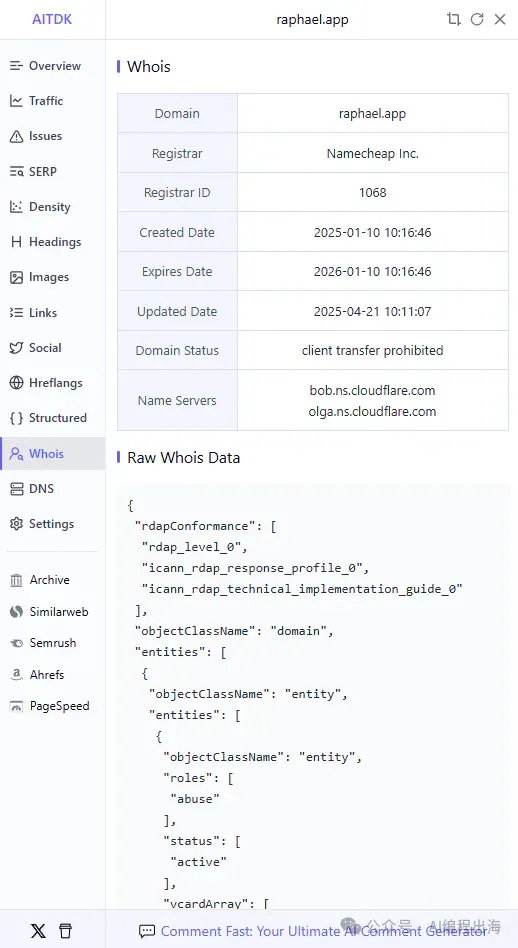Click the AITDK logo title
The image size is (518, 948).
point(52,19)
